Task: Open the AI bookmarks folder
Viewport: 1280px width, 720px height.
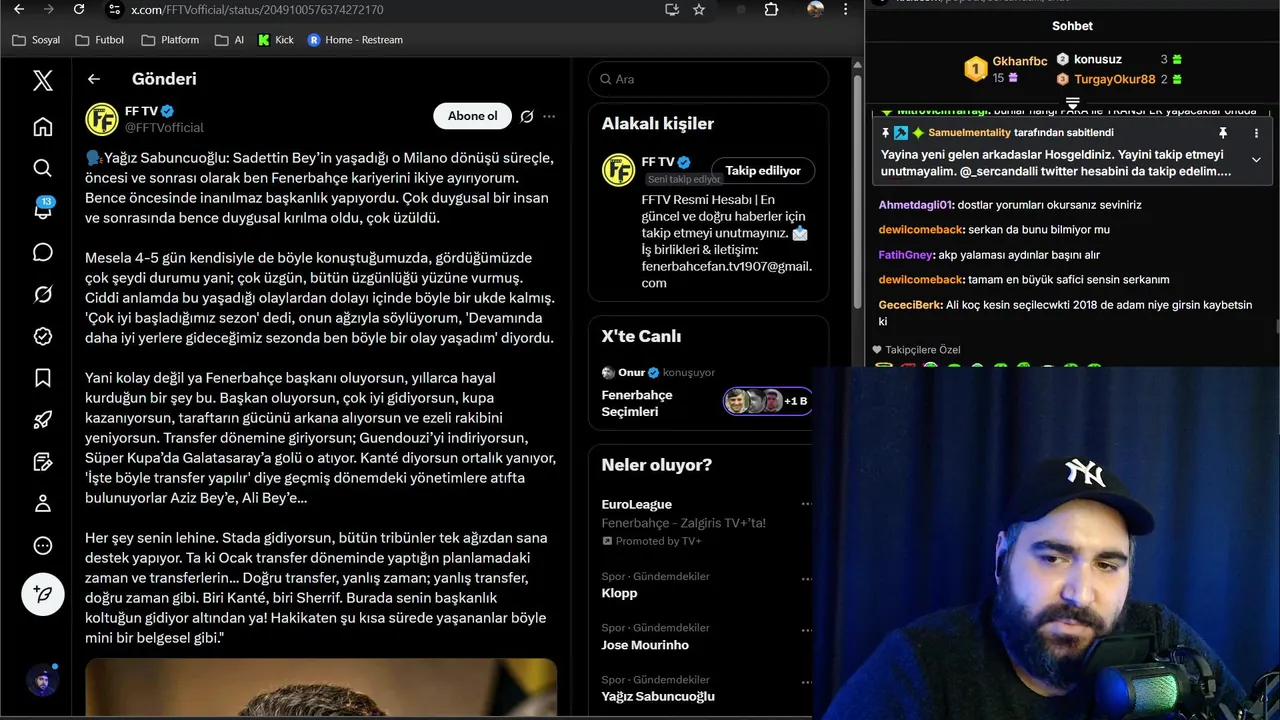Action: point(228,40)
